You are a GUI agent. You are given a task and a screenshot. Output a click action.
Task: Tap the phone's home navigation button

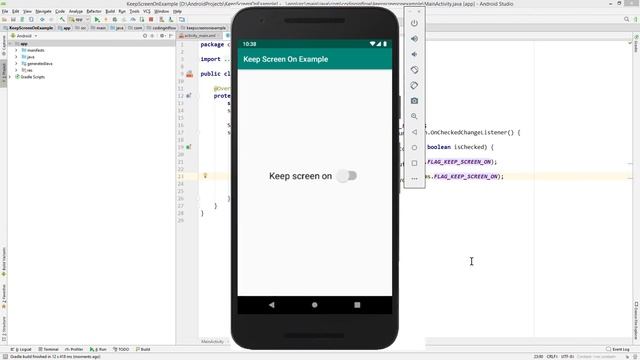pos(315,305)
